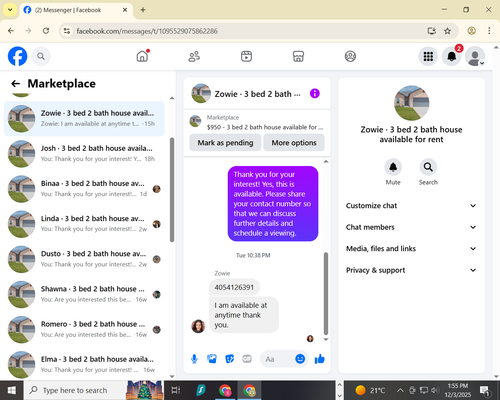The width and height of the screenshot is (500, 400).
Task: Click the Mute bell icon
Action: point(393,167)
